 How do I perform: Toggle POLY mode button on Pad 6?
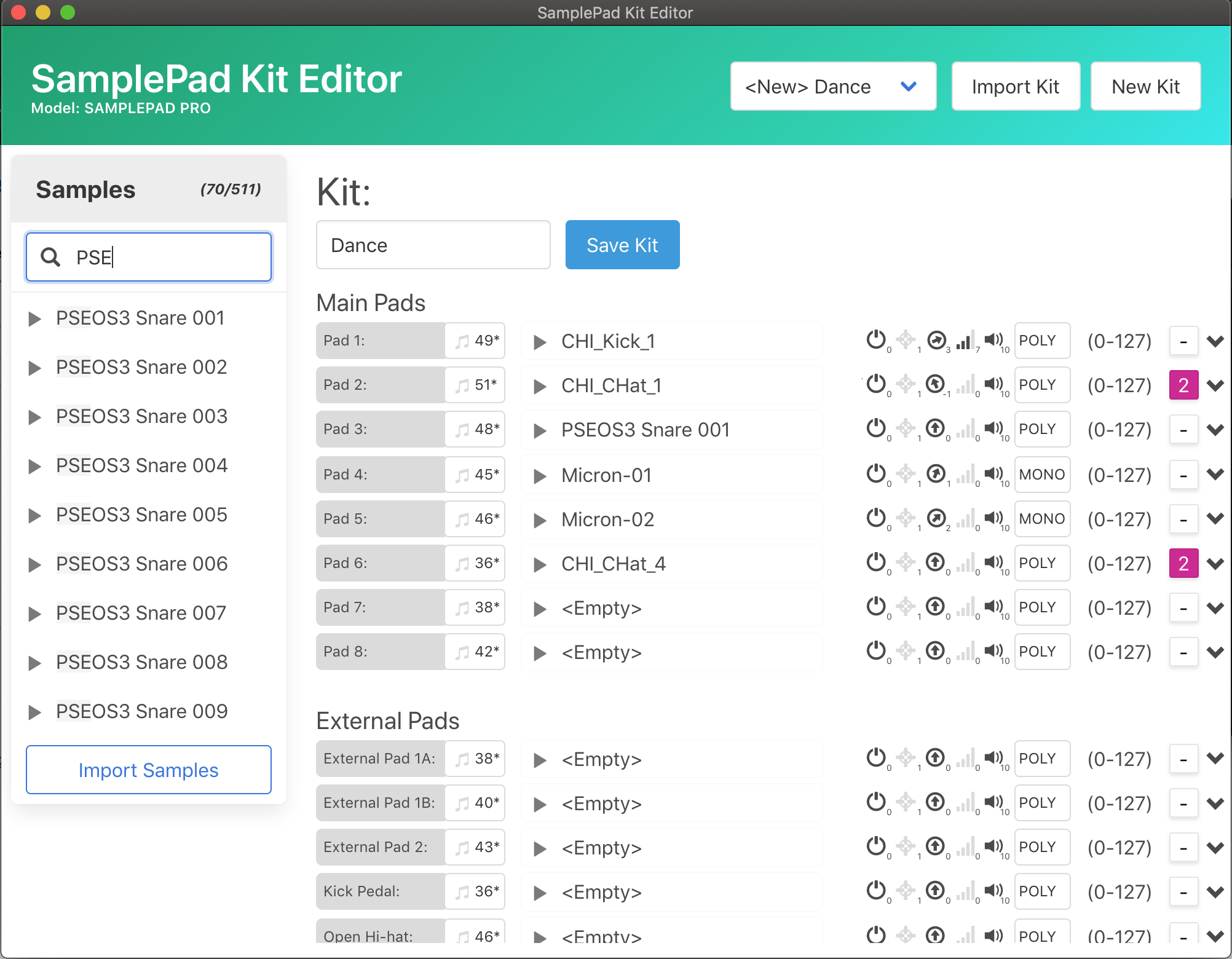click(x=1042, y=563)
